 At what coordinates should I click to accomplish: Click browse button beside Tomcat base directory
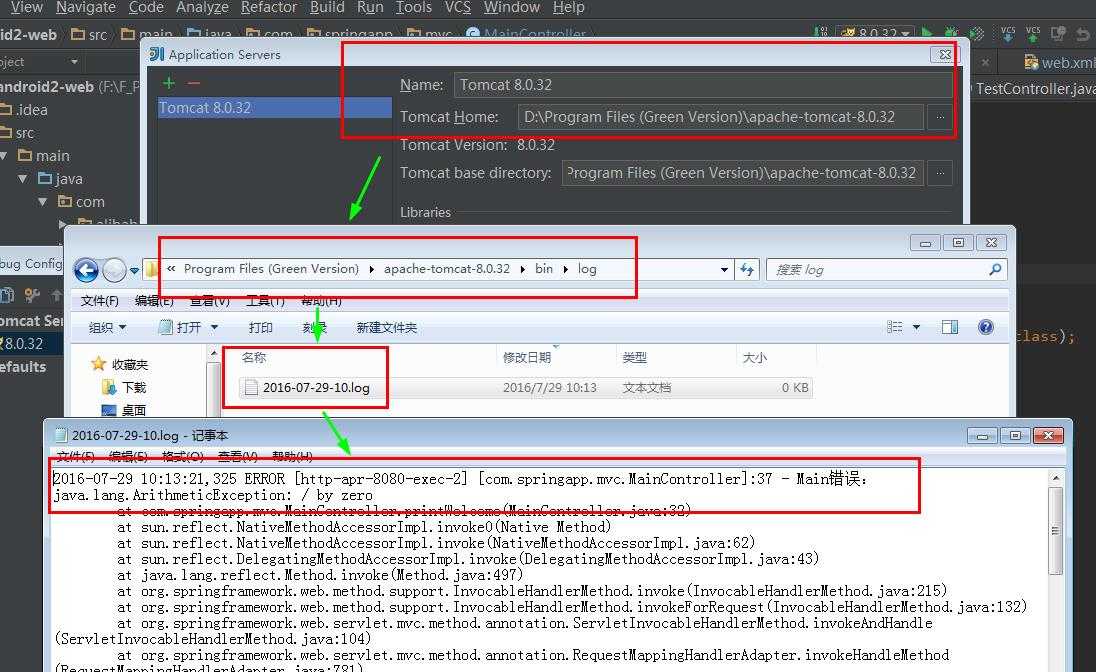tap(940, 173)
